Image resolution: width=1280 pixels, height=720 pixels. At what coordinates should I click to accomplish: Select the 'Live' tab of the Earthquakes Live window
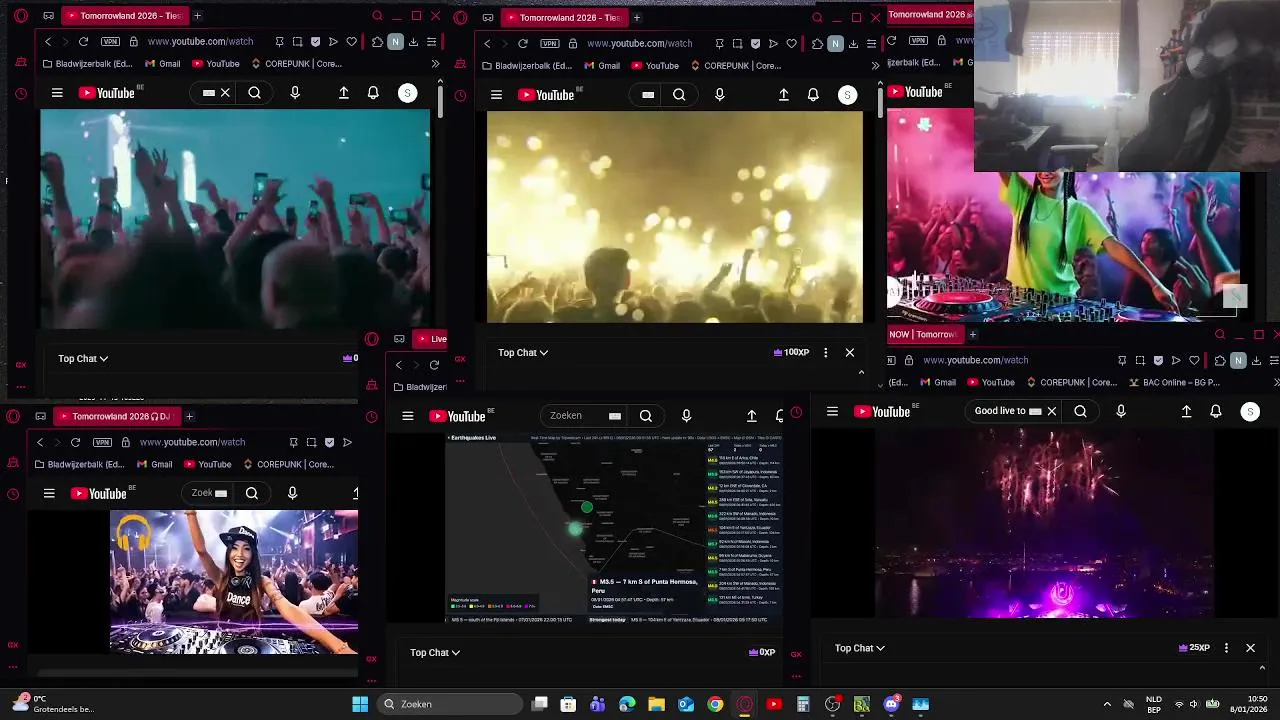[431, 339]
